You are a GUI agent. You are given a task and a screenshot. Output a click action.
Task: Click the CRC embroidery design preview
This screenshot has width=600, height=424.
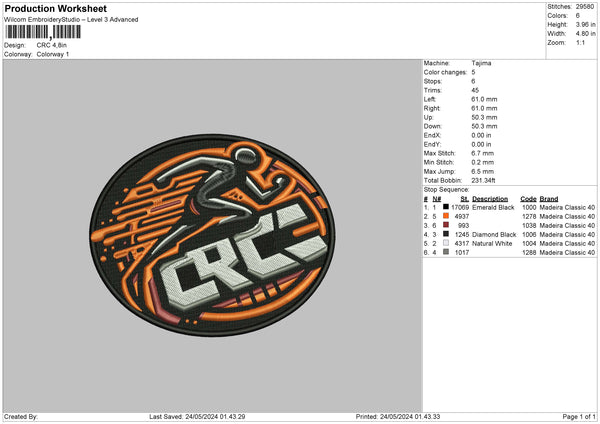coord(212,235)
